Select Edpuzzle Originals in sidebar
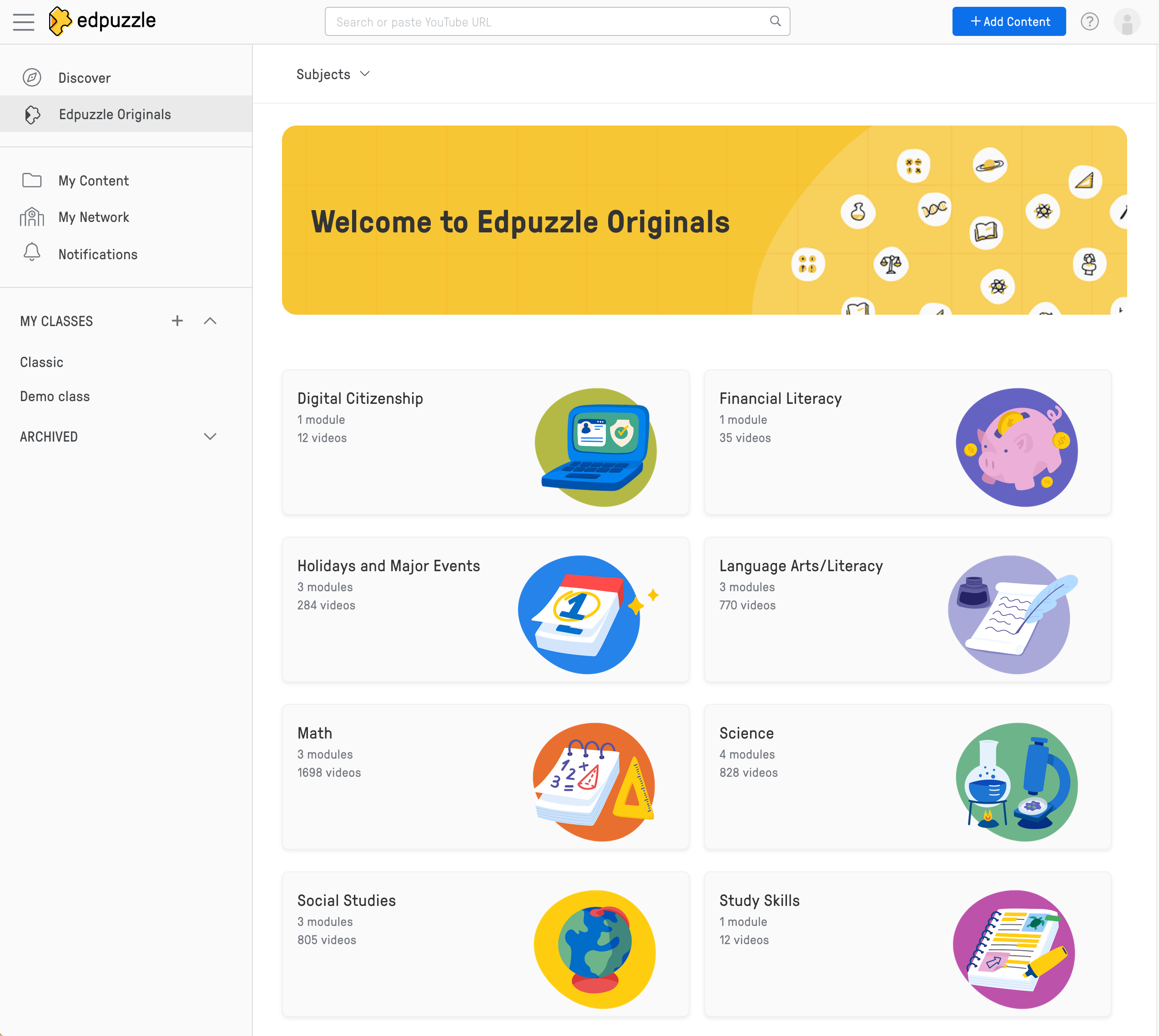The height and width of the screenshot is (1036, 1159). coord(115,115)
